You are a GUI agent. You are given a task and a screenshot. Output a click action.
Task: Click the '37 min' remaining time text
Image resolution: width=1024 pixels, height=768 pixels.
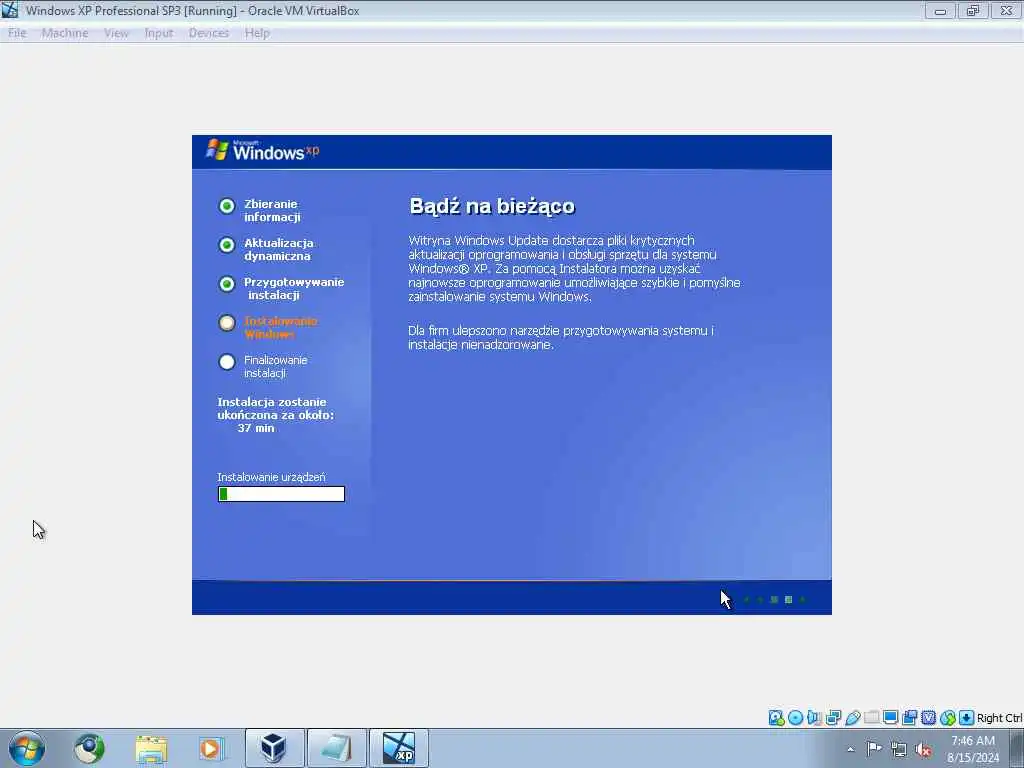256,428
